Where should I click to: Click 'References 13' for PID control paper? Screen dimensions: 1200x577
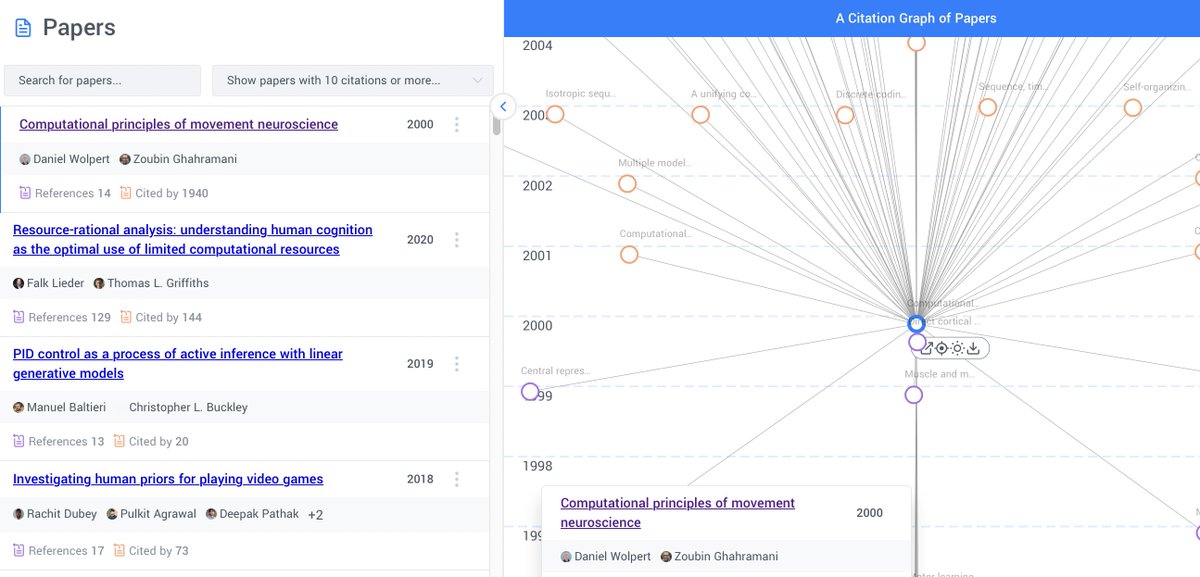pos(59,441)
